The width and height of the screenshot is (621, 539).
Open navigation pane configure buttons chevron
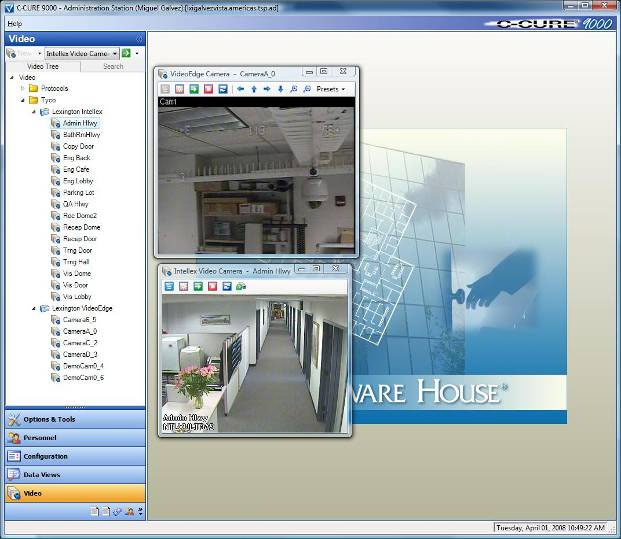pos(141,511)
